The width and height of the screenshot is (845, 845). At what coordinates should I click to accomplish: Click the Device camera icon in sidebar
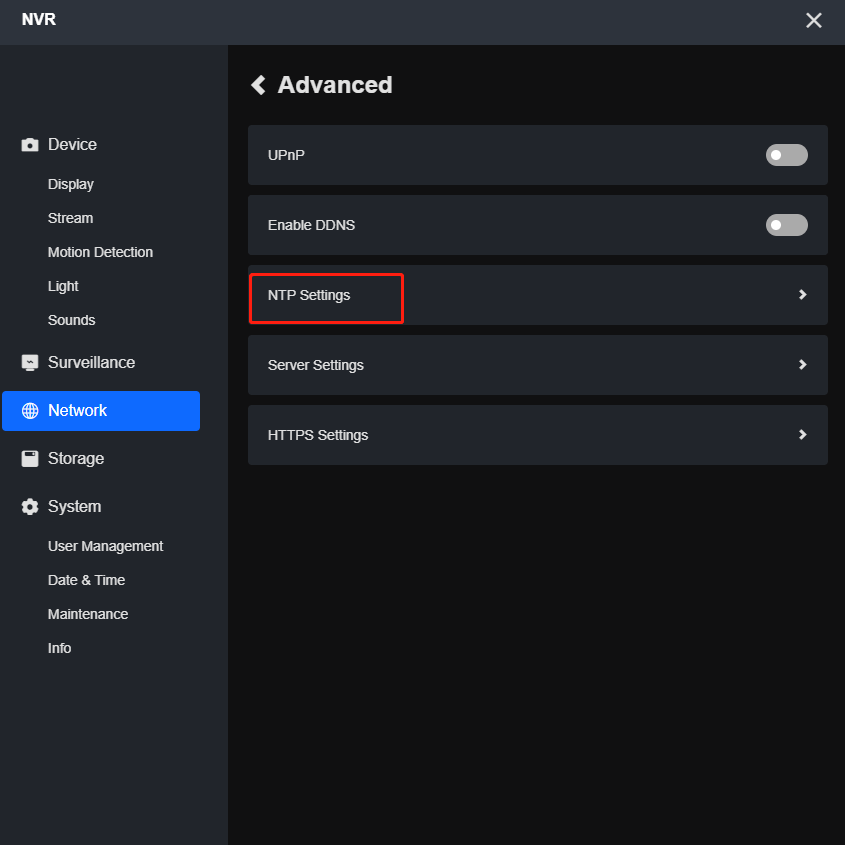29,144
